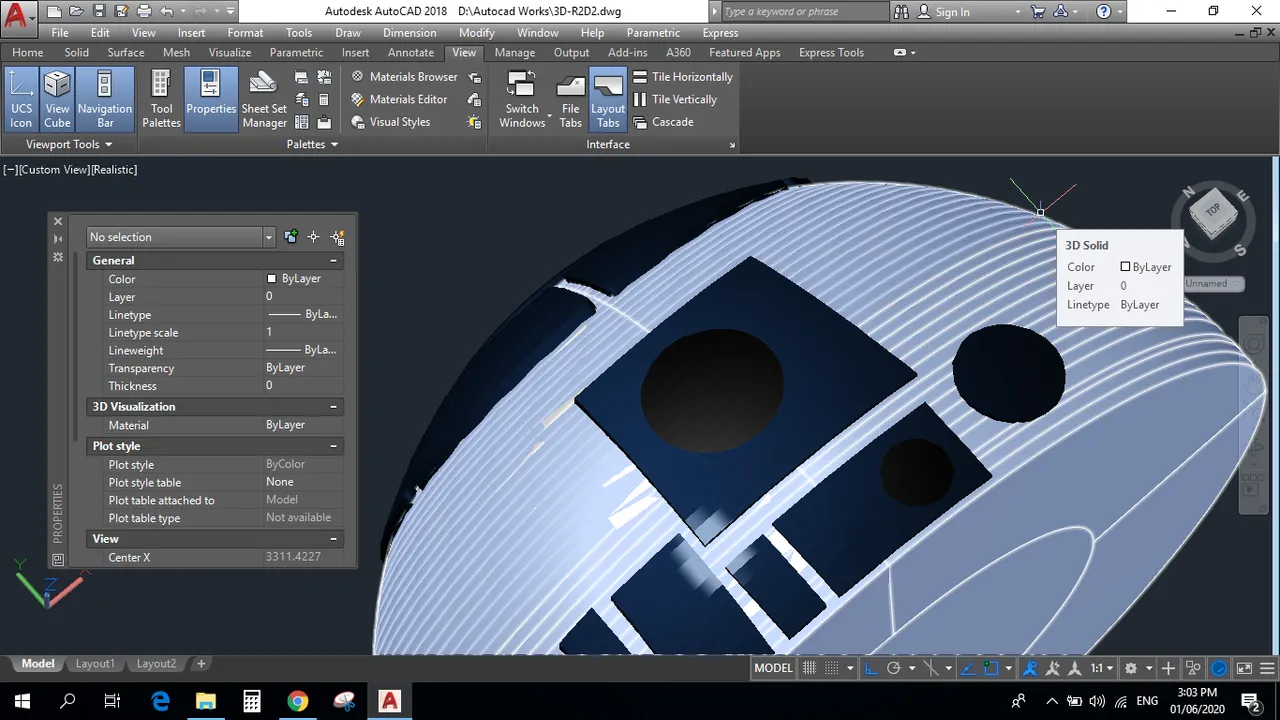Switch to the Layout1 tab

(x=95, y=664)
